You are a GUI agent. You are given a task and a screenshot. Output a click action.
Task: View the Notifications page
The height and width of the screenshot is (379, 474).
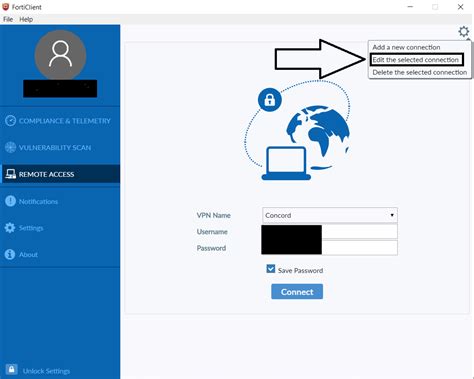38,201
